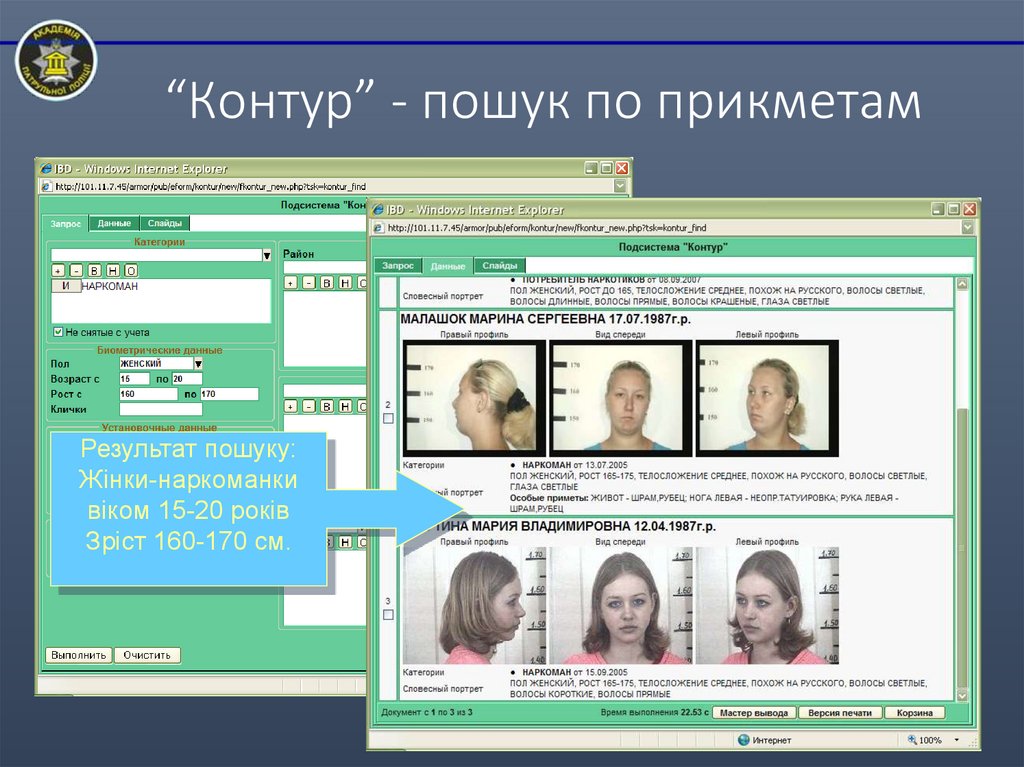Click the Н button in panel below Район

click(345, 406)
